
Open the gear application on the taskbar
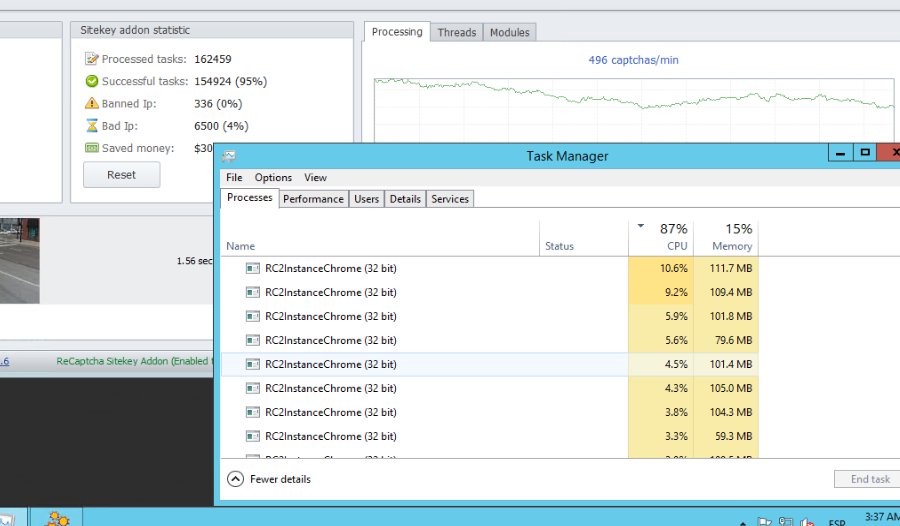(x=57, y=518)
